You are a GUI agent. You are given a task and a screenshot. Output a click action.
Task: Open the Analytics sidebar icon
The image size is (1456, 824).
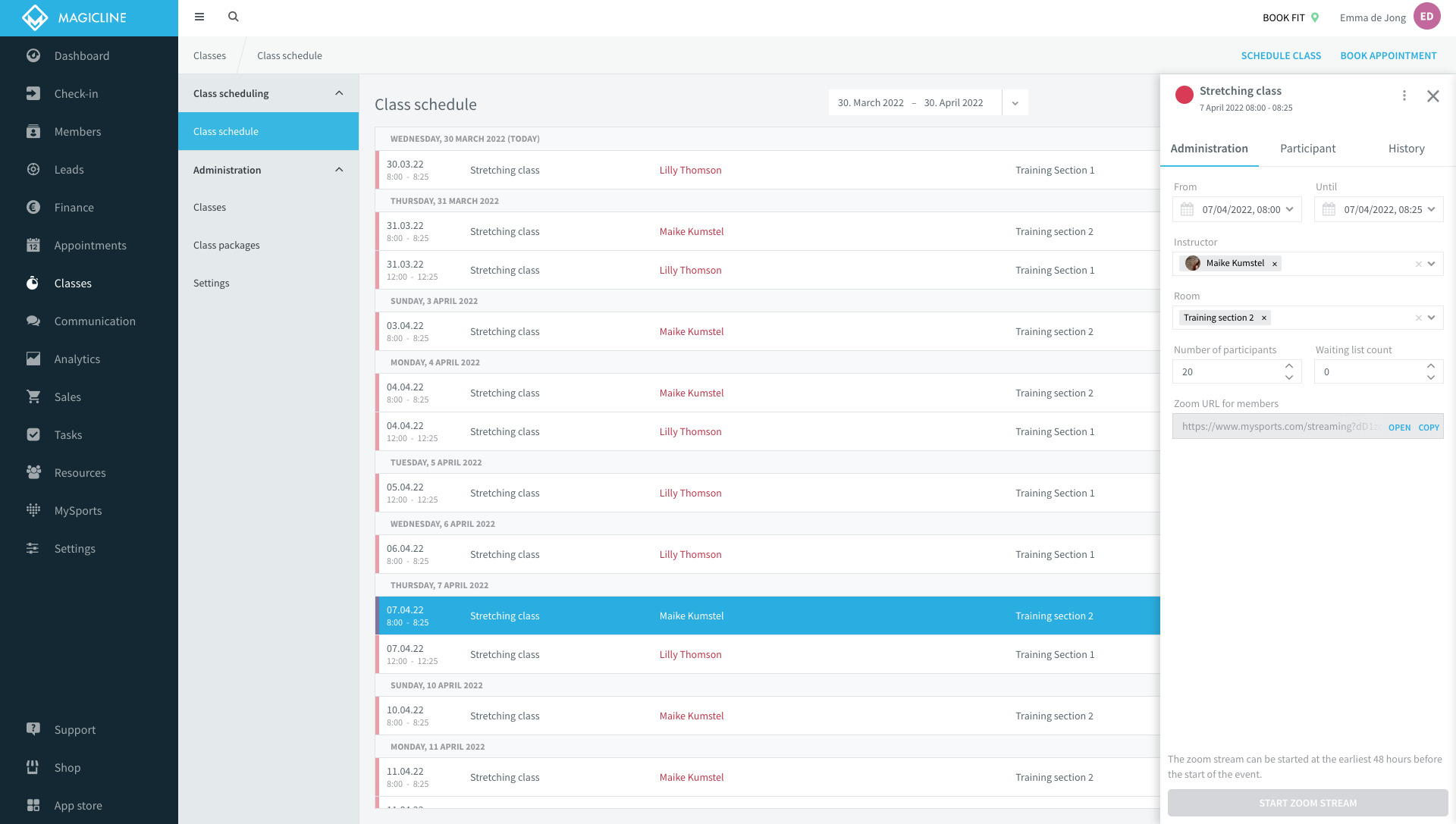click(33, 359)
